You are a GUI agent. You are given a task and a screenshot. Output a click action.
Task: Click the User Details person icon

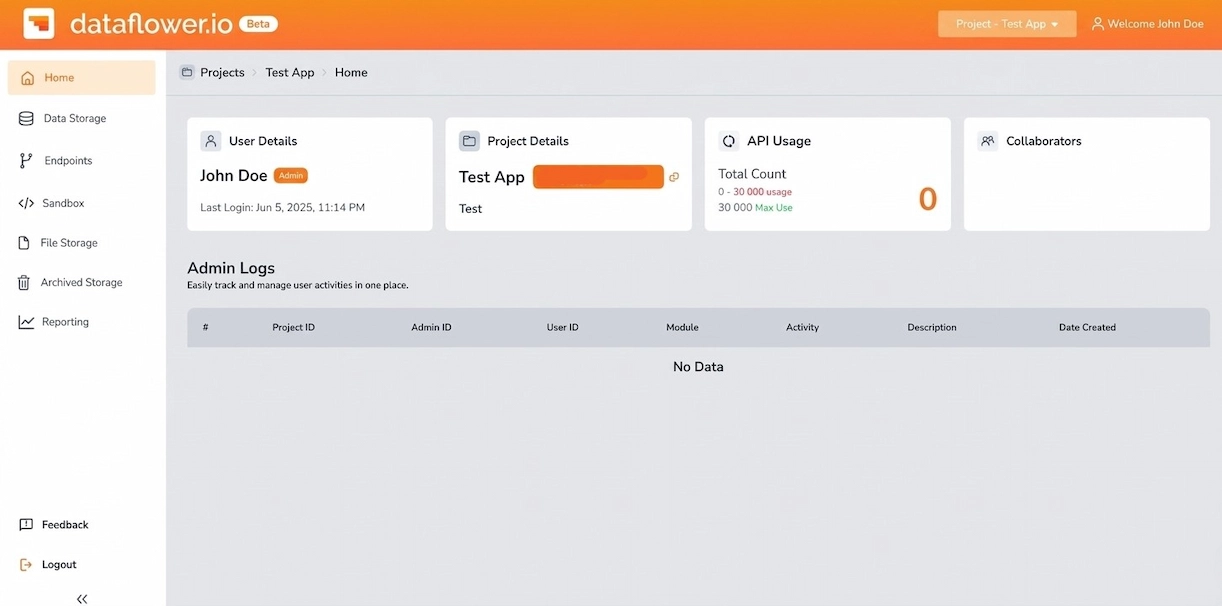coord(211,141)
